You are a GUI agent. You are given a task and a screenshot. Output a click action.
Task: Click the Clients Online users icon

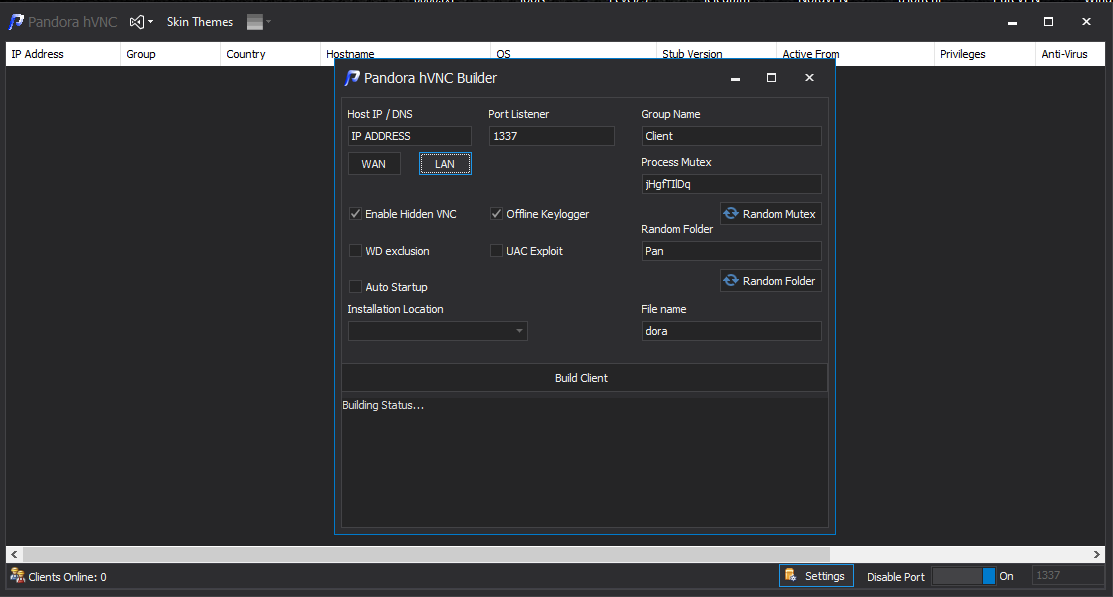[18, 576]
